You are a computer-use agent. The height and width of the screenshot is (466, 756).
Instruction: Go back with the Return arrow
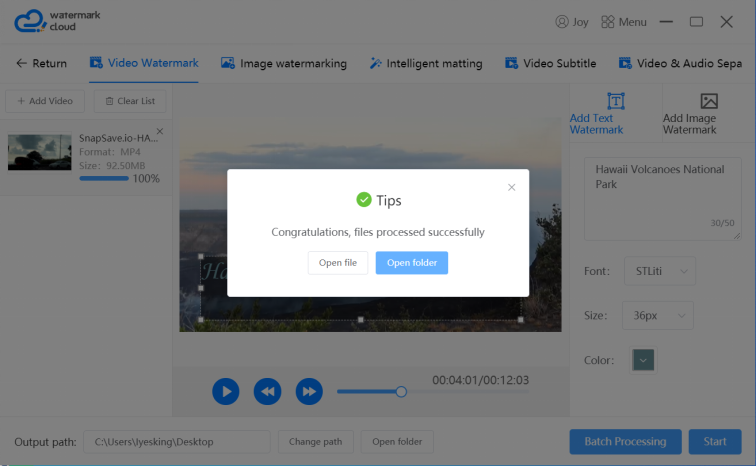click(21, 63)
